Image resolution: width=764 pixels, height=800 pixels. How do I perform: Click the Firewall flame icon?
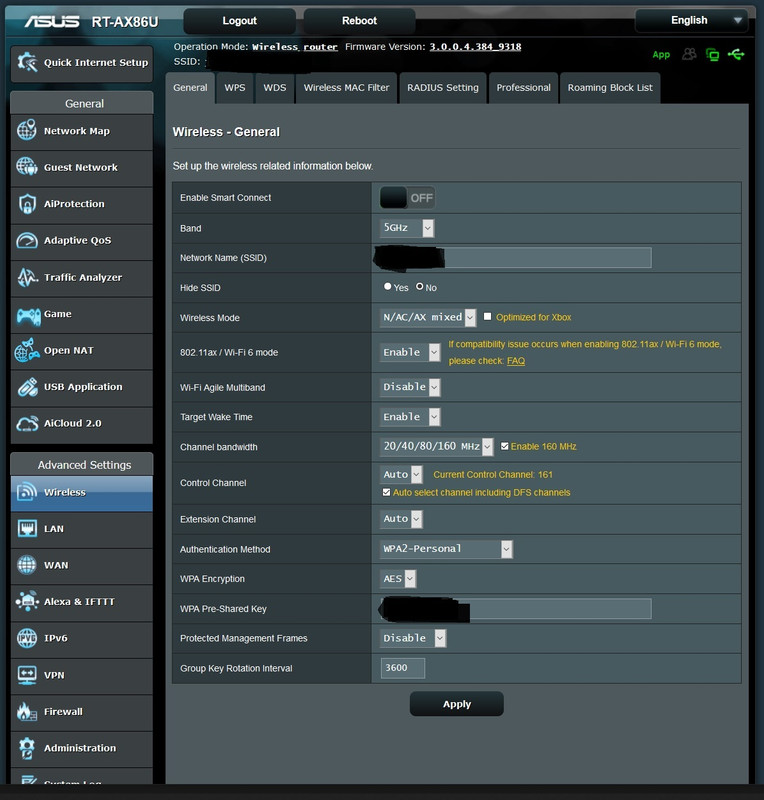(x=27, y=711)
